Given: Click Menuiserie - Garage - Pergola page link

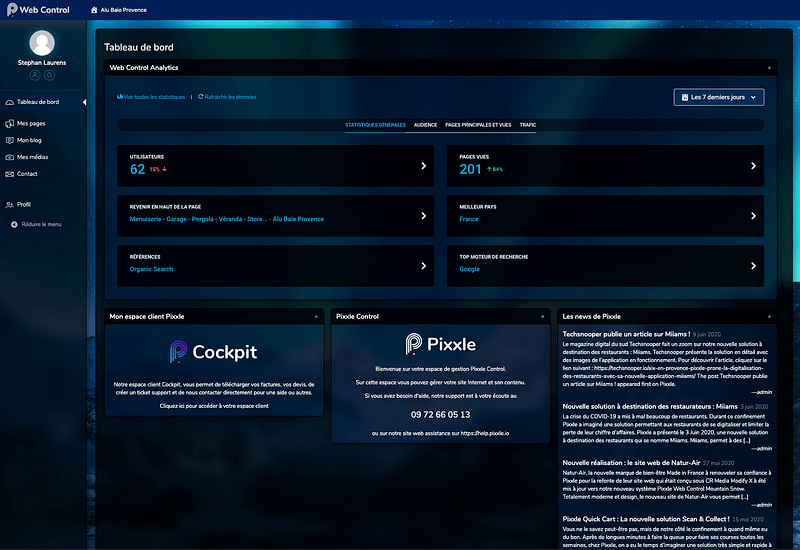Looking at the screenshot, I should tap(227, 219).
